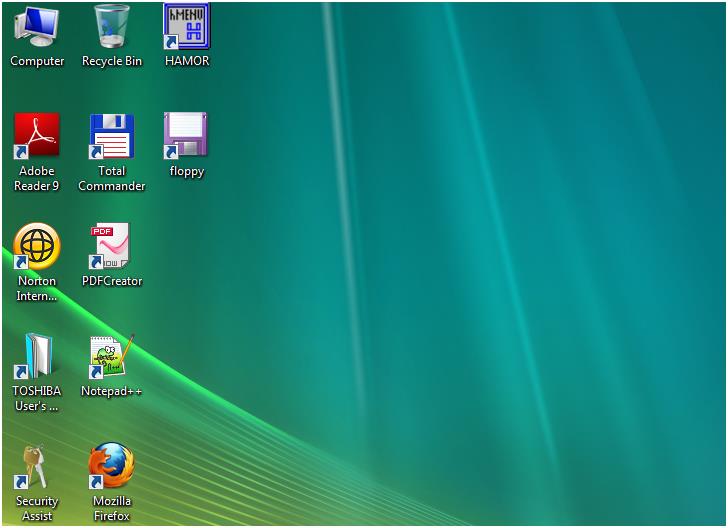This screenshot has height=528, width=728.
Task: Select the Notepad++ shortcut icon
Action: (112, 356)
